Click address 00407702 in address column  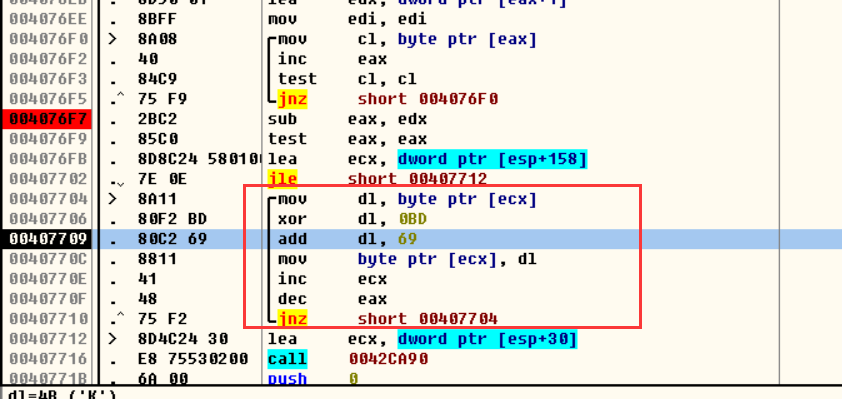[48, 179]
